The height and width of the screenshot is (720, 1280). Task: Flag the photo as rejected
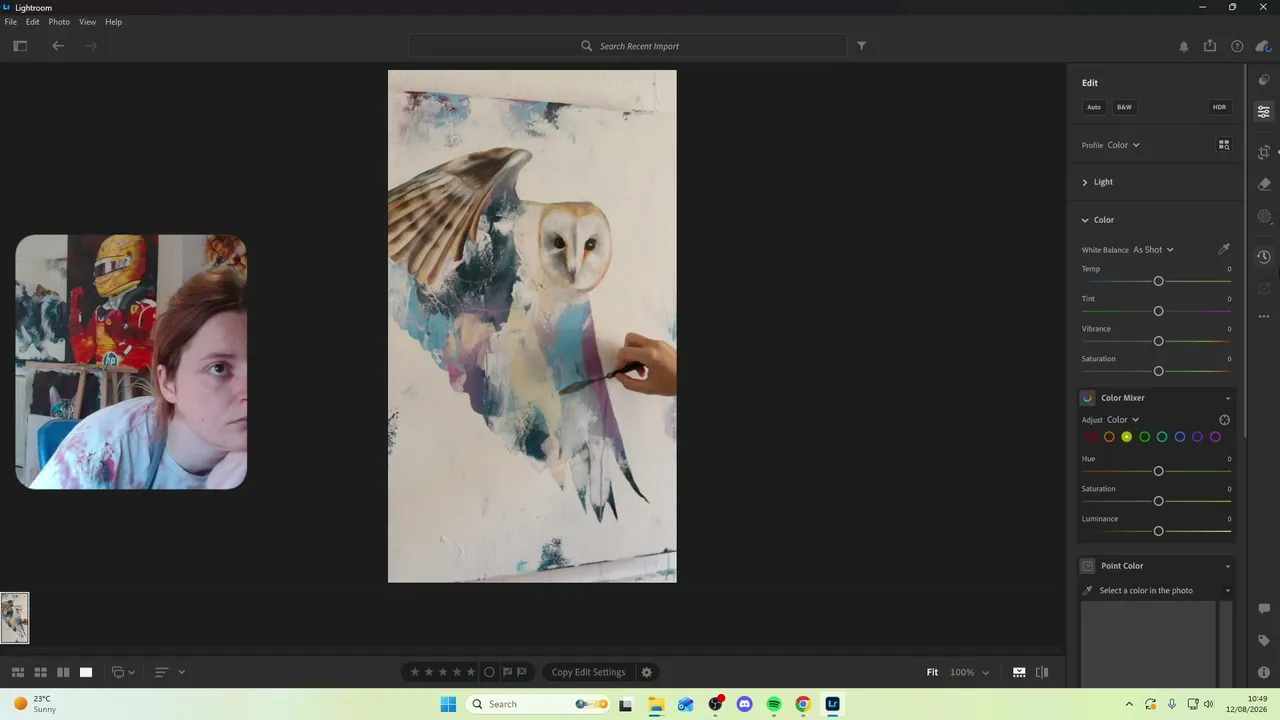[522, 672]
